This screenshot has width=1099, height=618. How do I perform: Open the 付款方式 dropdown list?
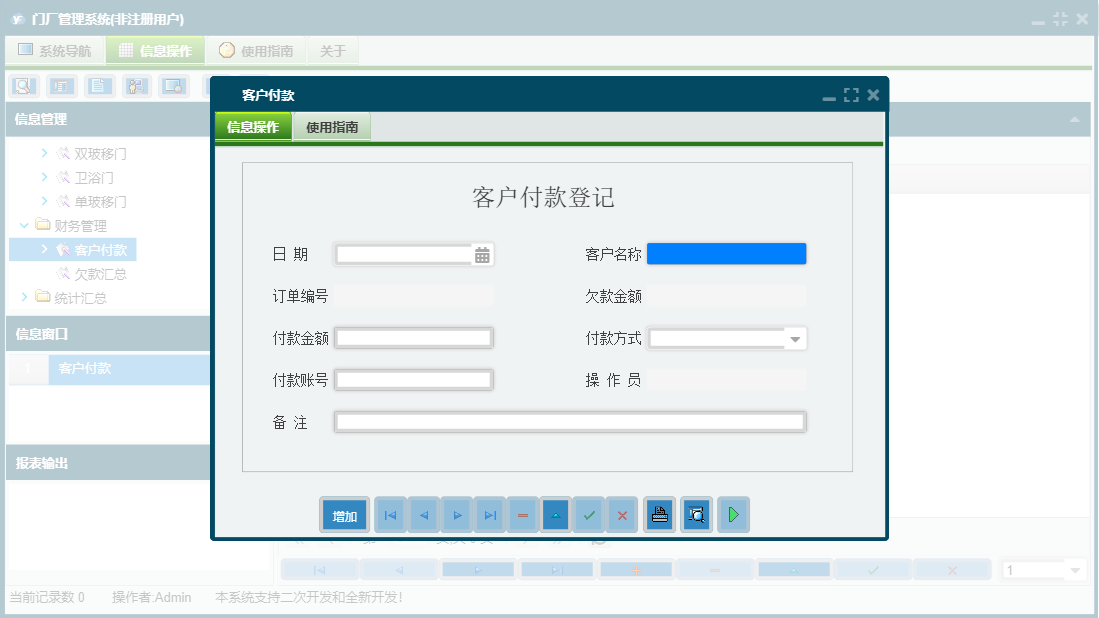coord(796,338)
